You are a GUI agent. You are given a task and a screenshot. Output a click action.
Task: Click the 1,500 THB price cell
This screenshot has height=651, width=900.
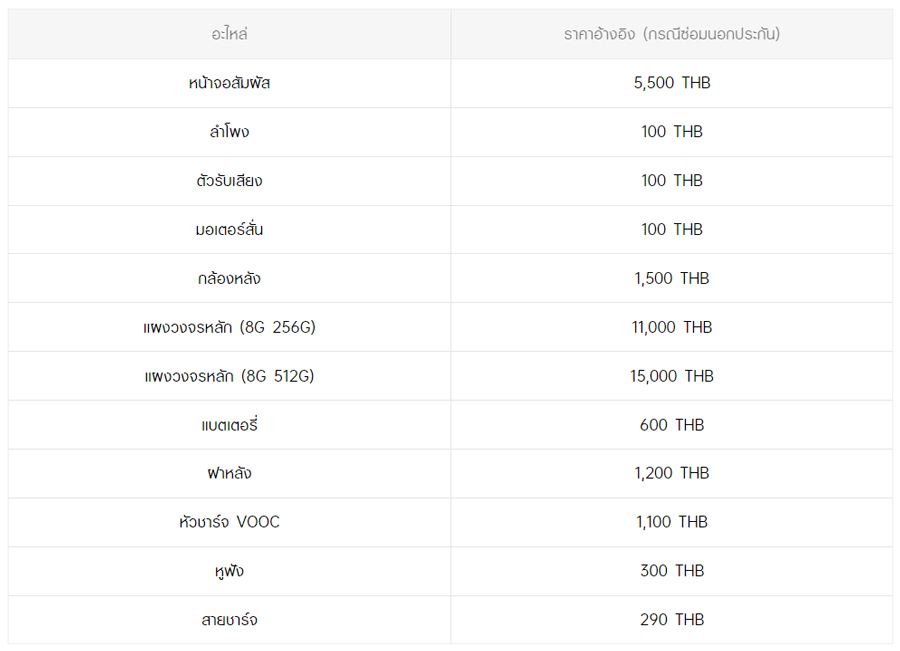(x=671, y=278)
